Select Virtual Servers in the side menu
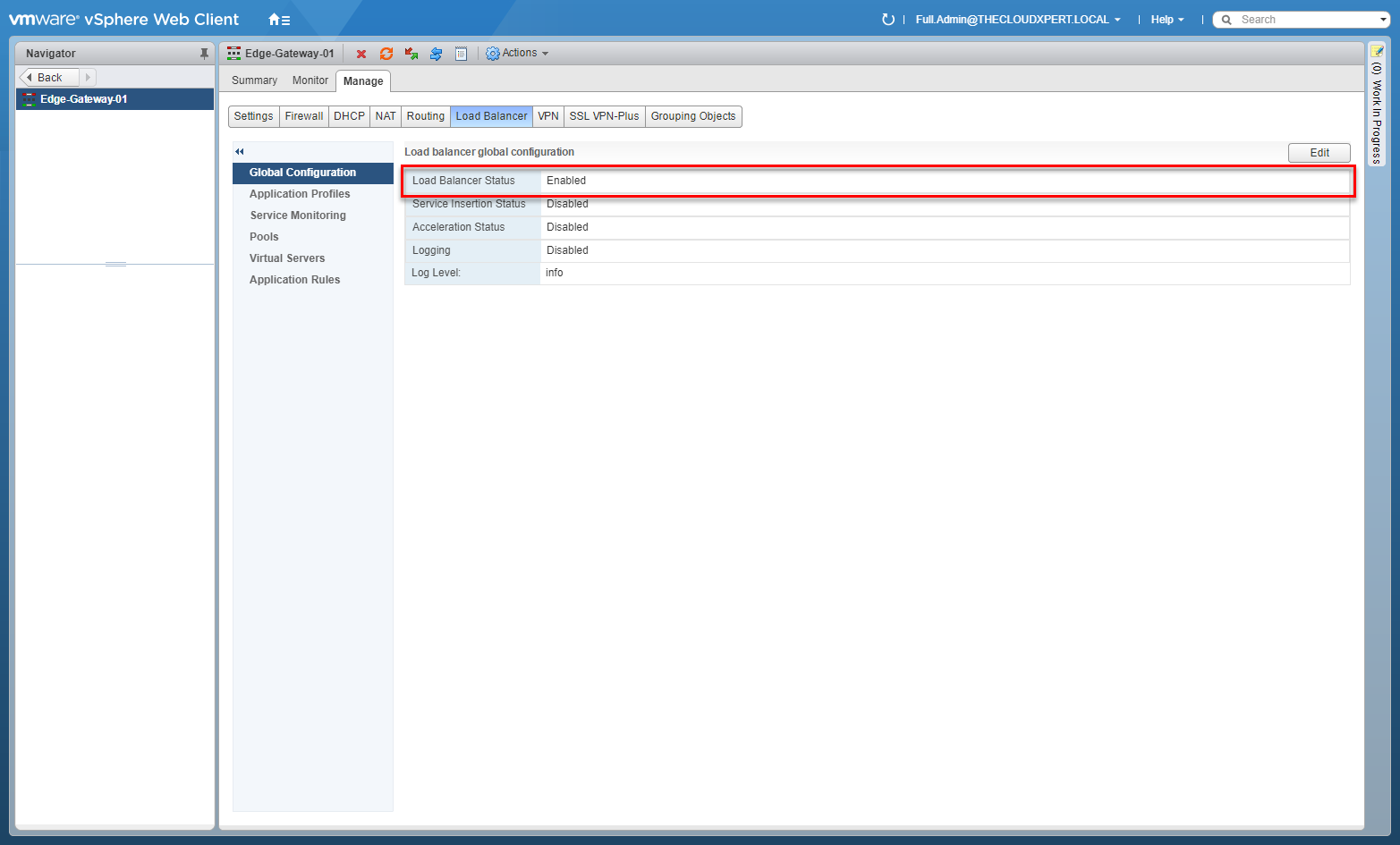The width and height of the screenshot is (1400, 845). tap(287, 258)
